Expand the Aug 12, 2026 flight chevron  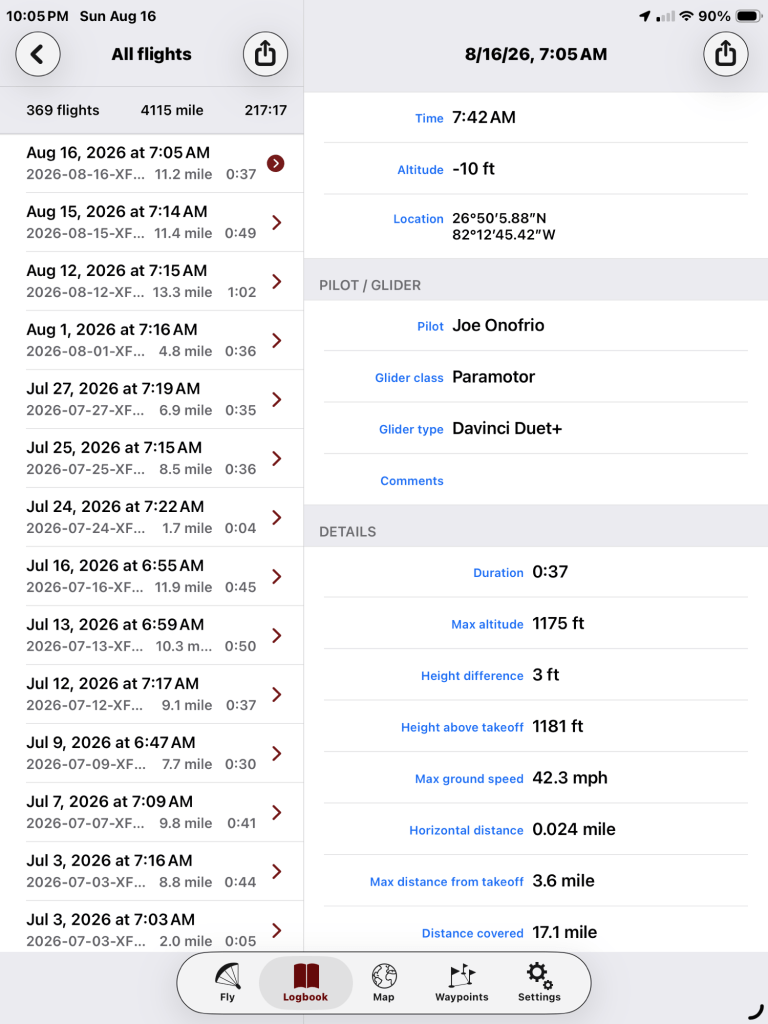click(277, 281)
